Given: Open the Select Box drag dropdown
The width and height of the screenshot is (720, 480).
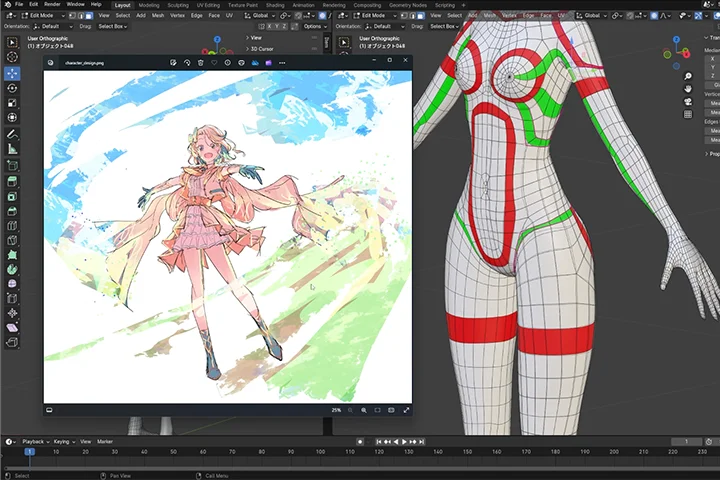Looking at the screenshot, I should coord(113,27).
